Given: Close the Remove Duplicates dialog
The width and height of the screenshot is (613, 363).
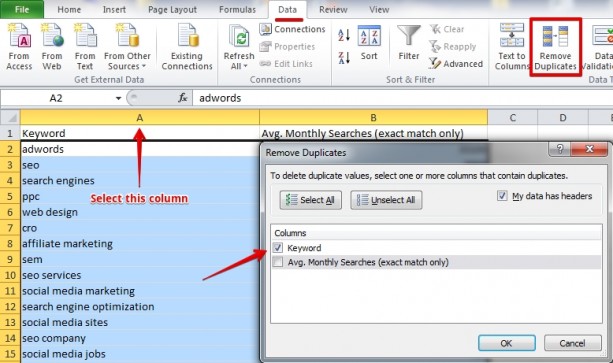Looking at the screenshot, I should click(x=589, y=149).
